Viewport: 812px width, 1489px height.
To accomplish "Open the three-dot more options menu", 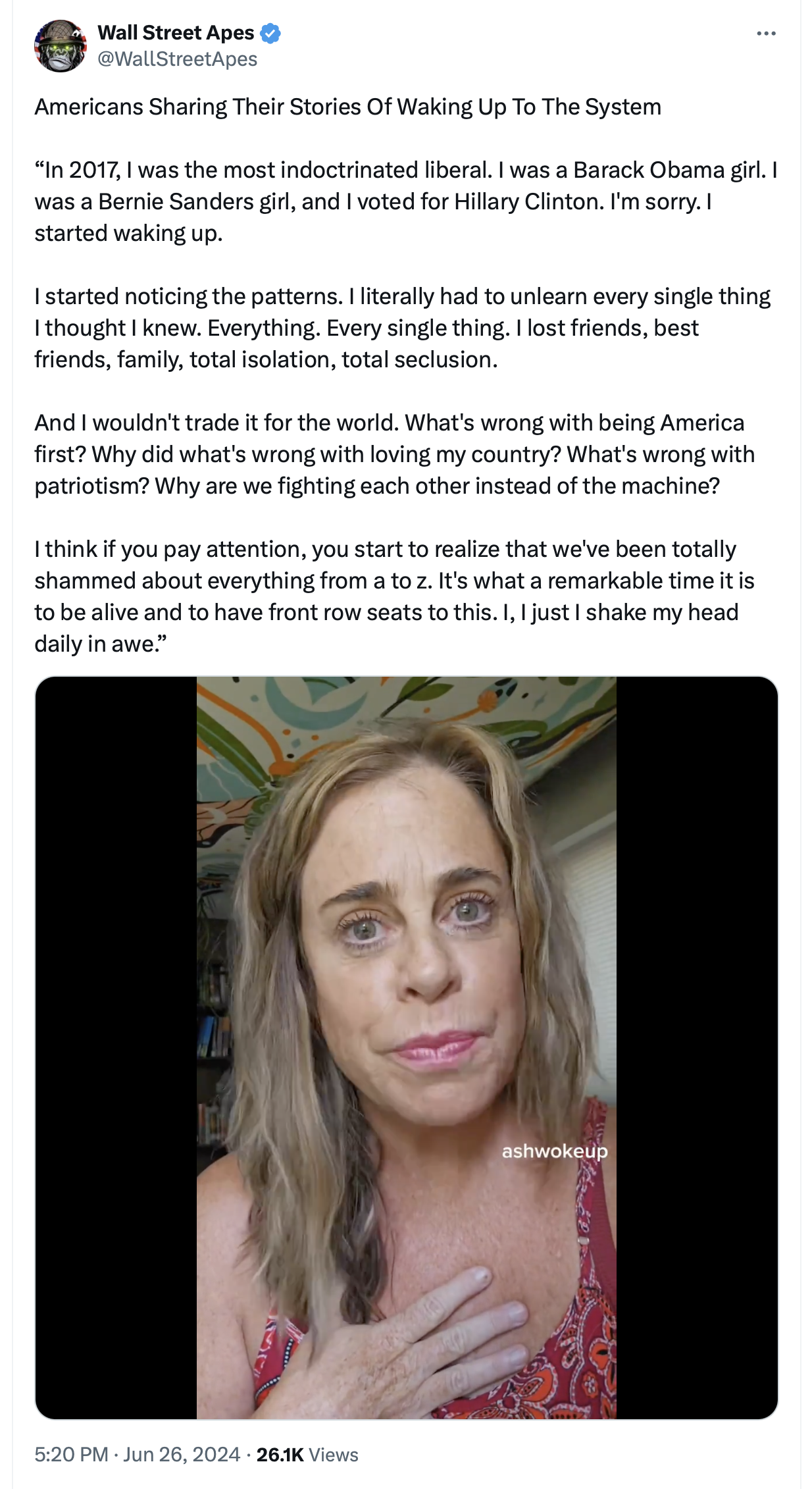I will click(766, 34).
